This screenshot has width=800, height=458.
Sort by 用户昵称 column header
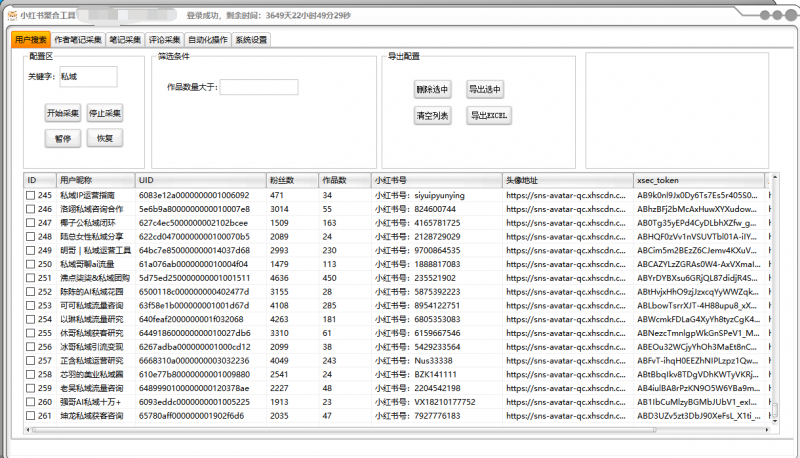[x=95, y=180]
